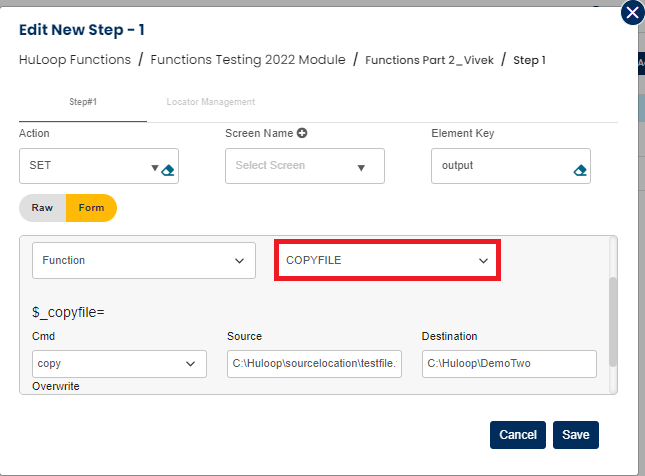Image resolution: width=645 pixels, height=476 pixels.
Task: Click the Save button
Action: [x=575, y=435]
